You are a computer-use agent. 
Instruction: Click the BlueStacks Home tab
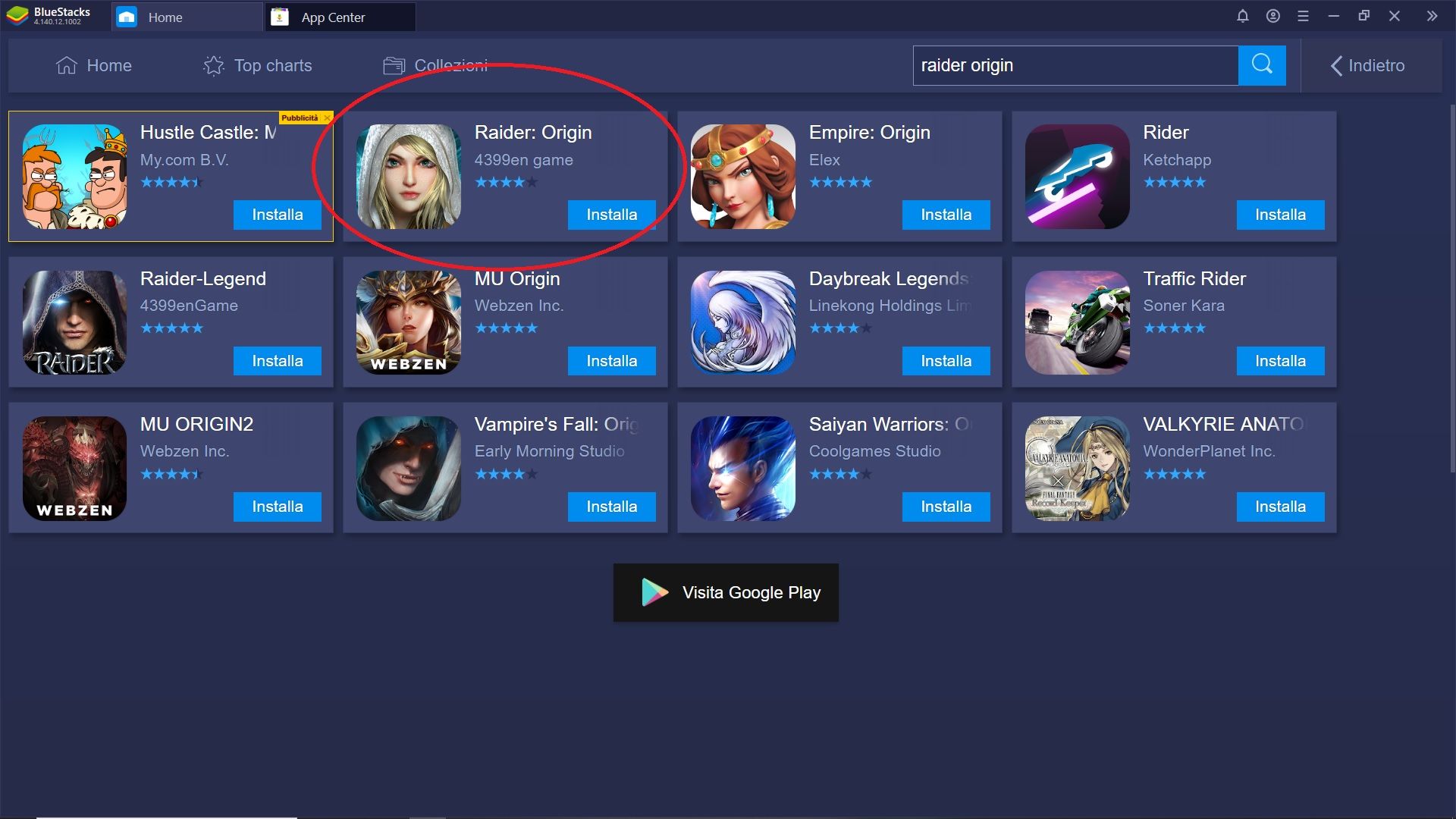pyautogui.click(x=166, y=17)
